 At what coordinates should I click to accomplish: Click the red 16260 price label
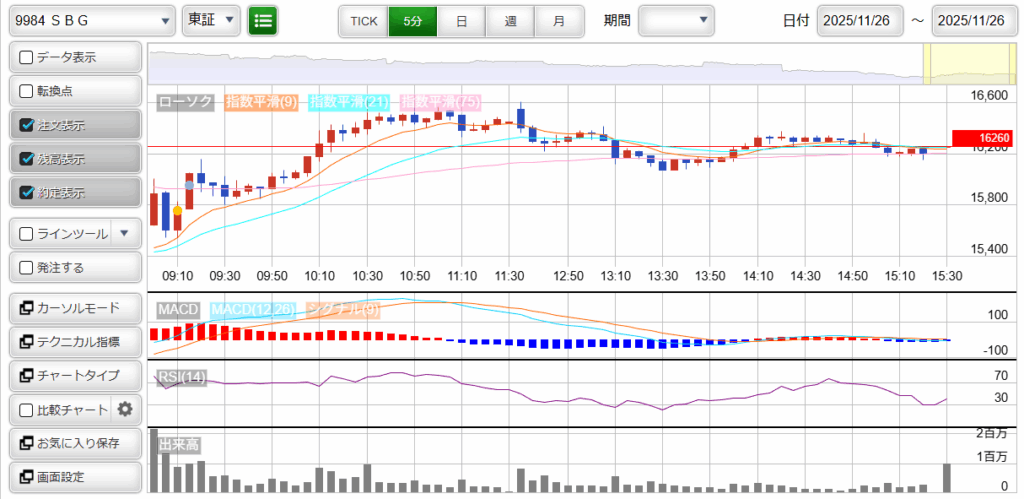pos(984,139)
